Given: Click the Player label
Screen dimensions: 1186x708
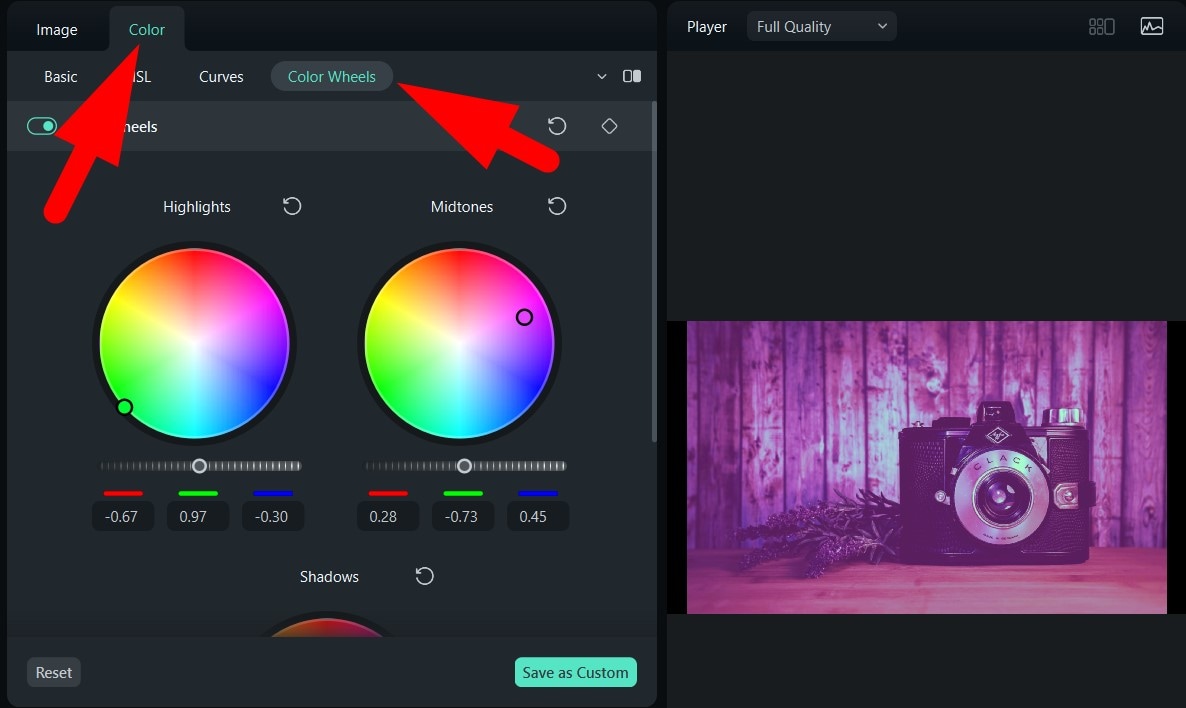Looking at the screenshot, I should [706, 26].
